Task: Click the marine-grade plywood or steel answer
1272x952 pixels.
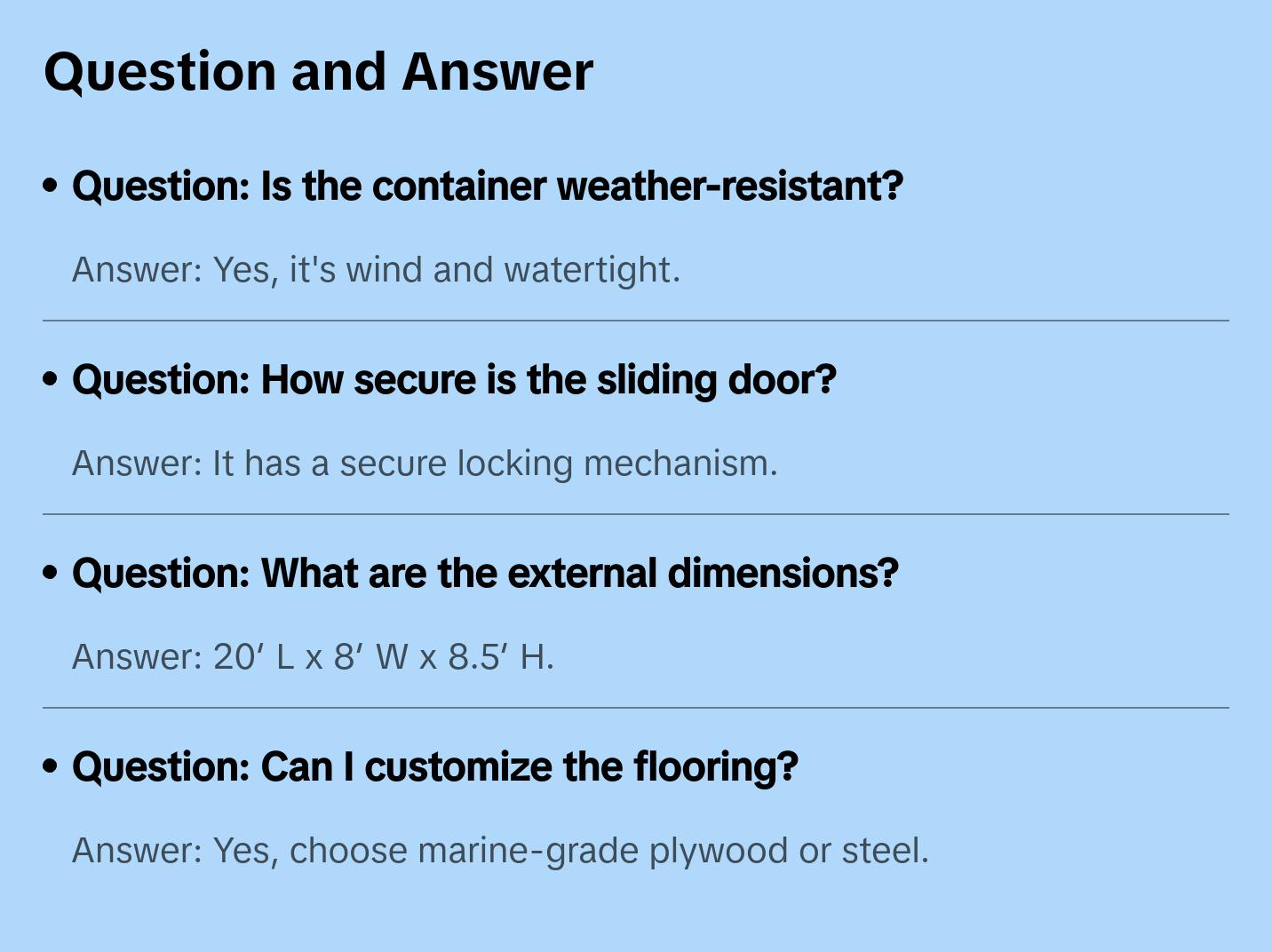Action: (x=500, y=851)
